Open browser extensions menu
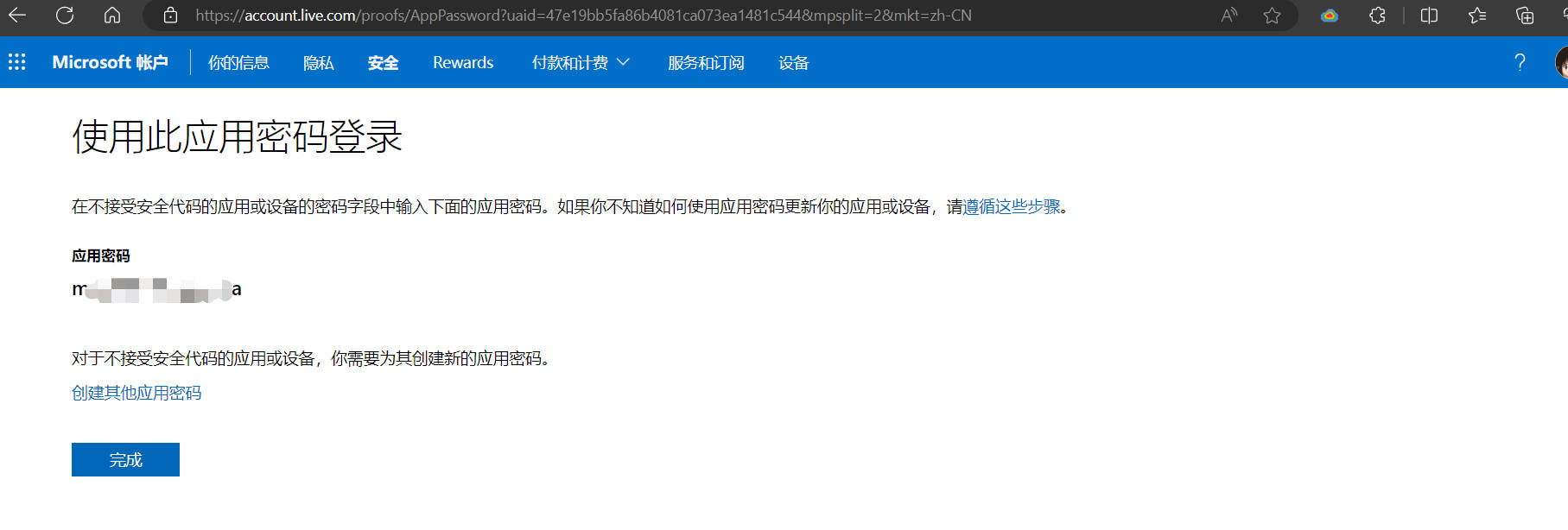The width and height of the screenshot is (1568, 530). pyautogui.click(x=1377, y=16)
